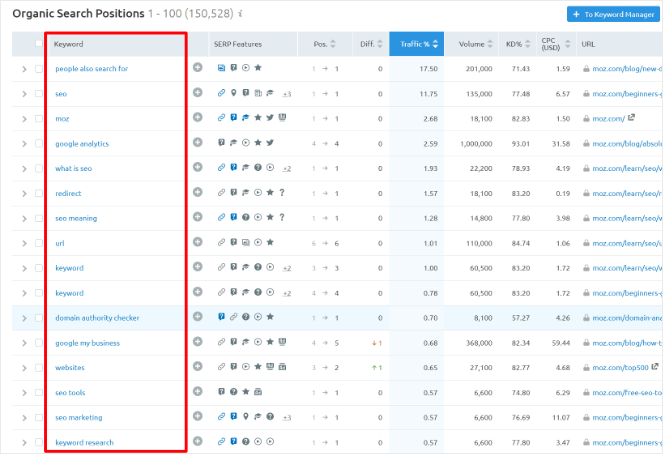Click the external link icon next to moz.com/

(631, 118)
